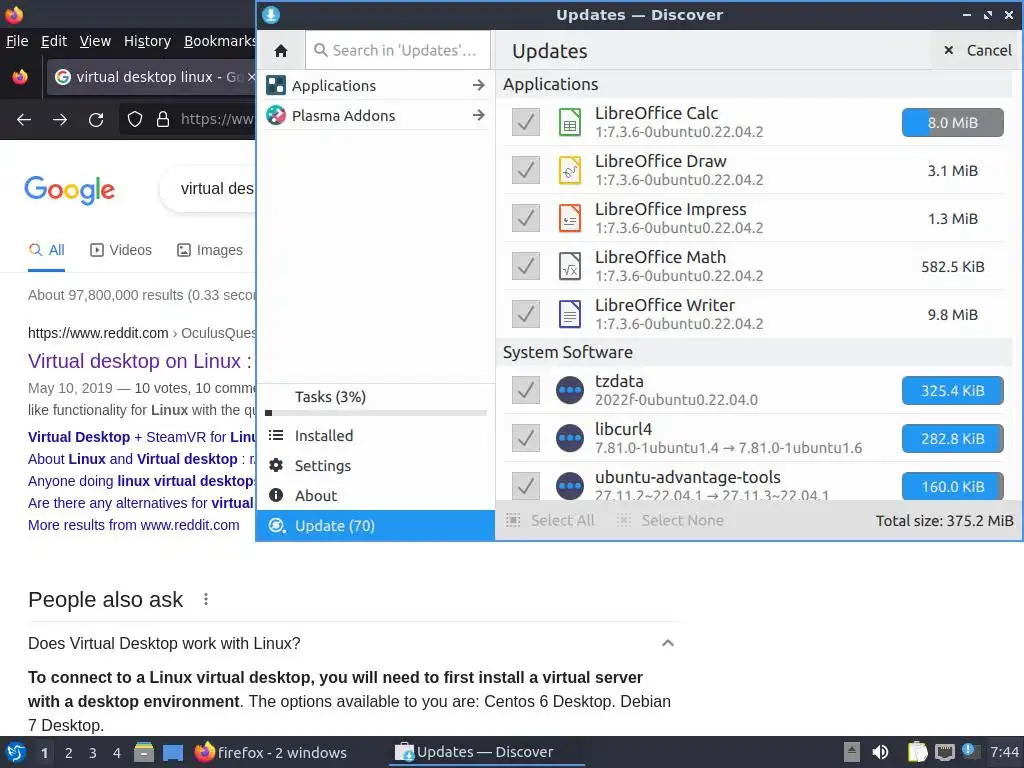Go forward in Firefox

point(60,120)
